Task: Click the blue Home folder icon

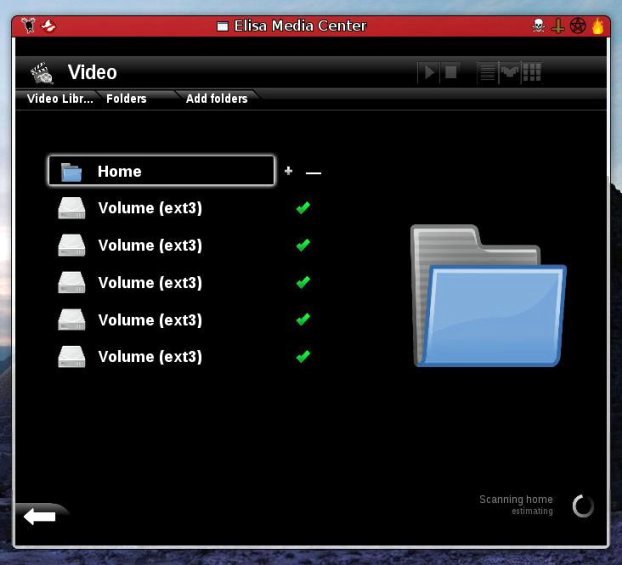Action: (71, 172)
